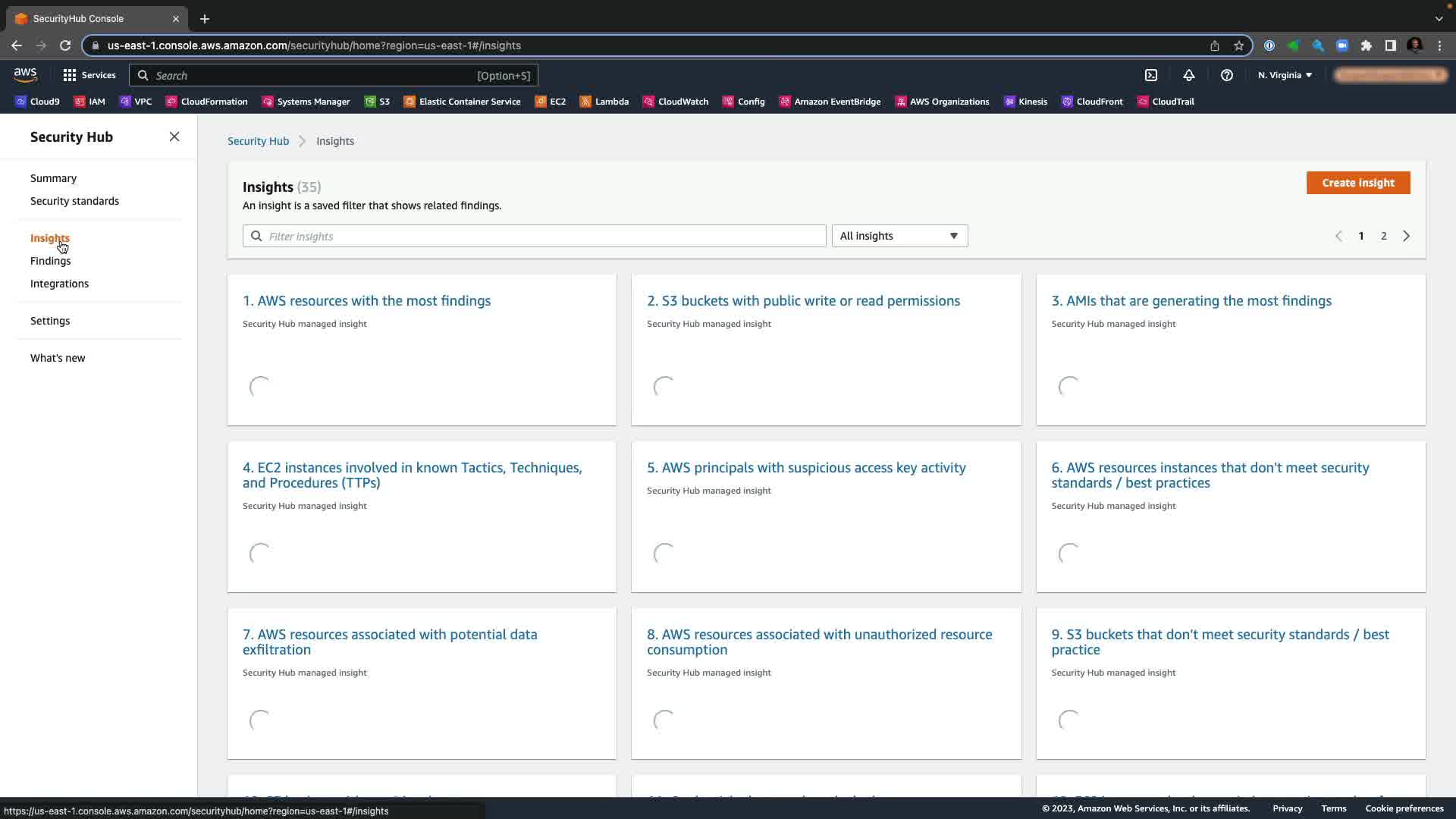Viewport: 1456px width, 819px height.
Task: Open the Services grid menu
Action: tap(89, 75)
